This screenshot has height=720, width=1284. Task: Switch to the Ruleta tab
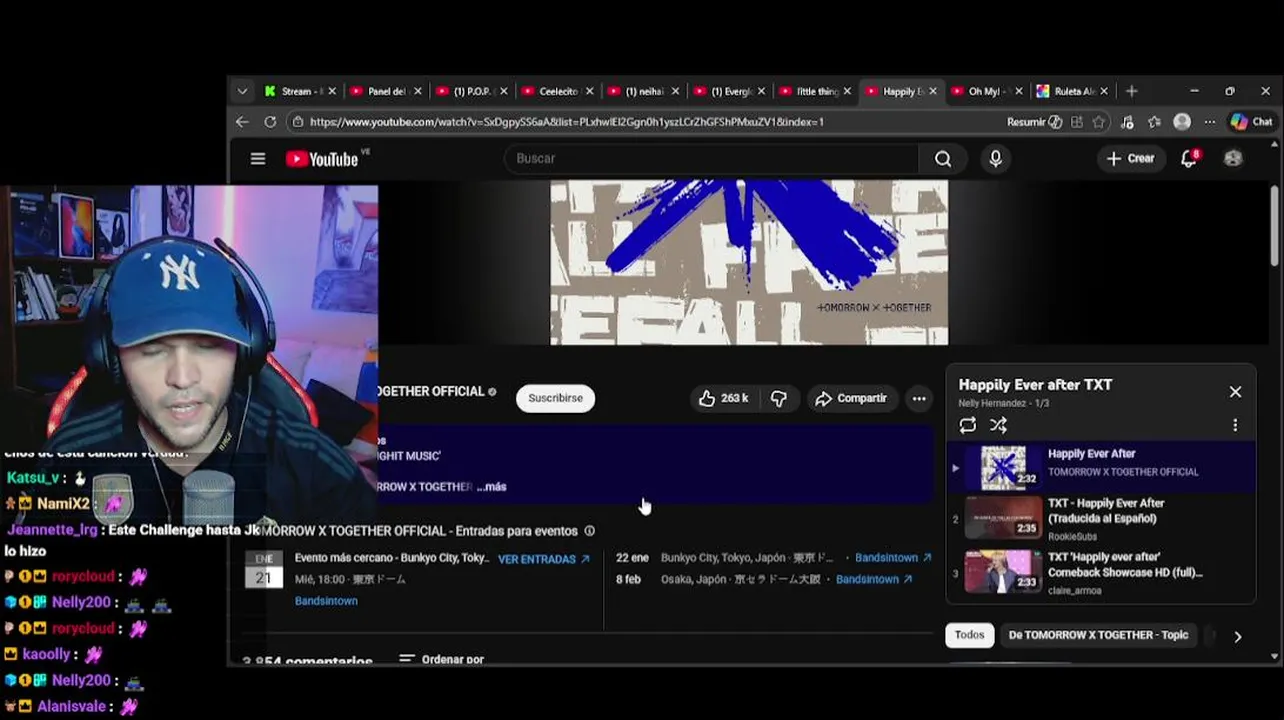click(x=1072, y=91)
